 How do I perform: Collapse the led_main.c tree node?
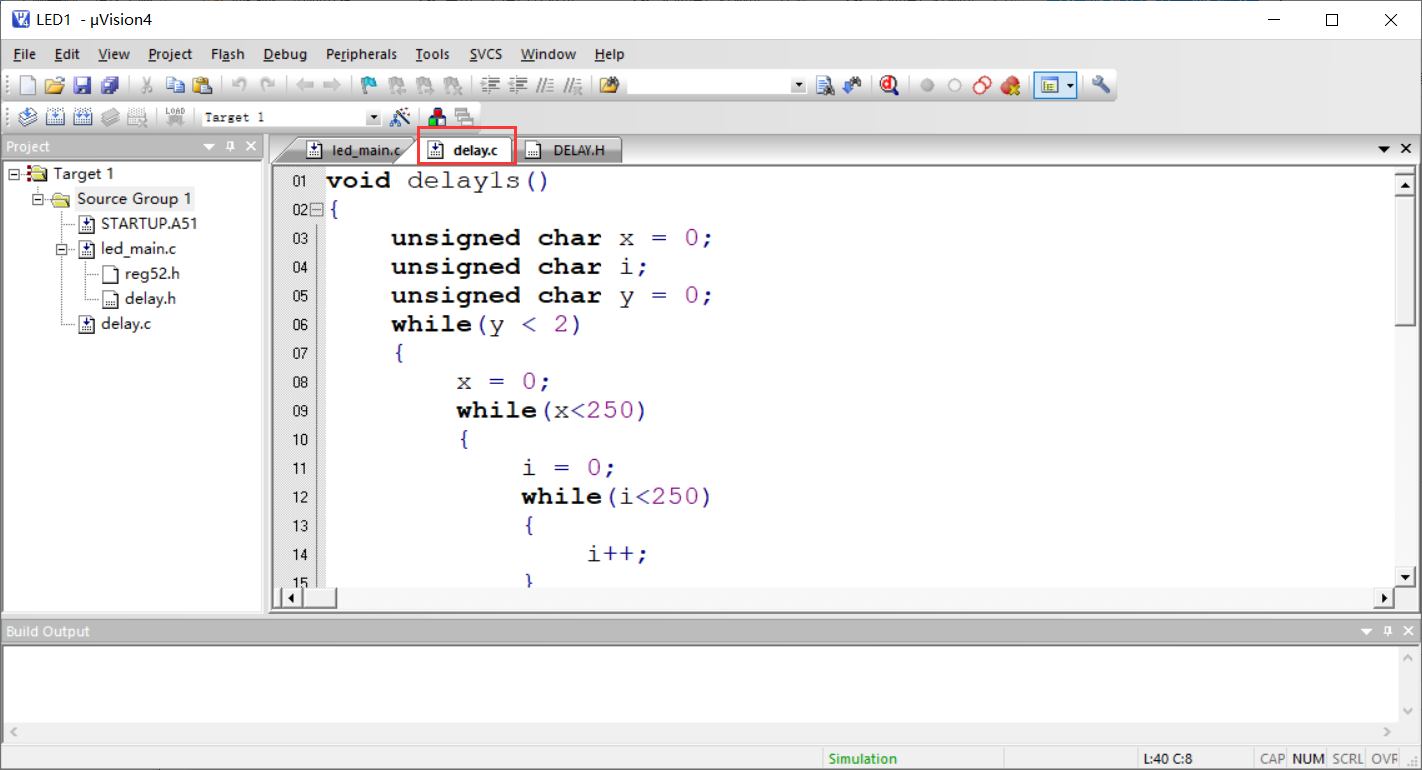pos(62,249)
